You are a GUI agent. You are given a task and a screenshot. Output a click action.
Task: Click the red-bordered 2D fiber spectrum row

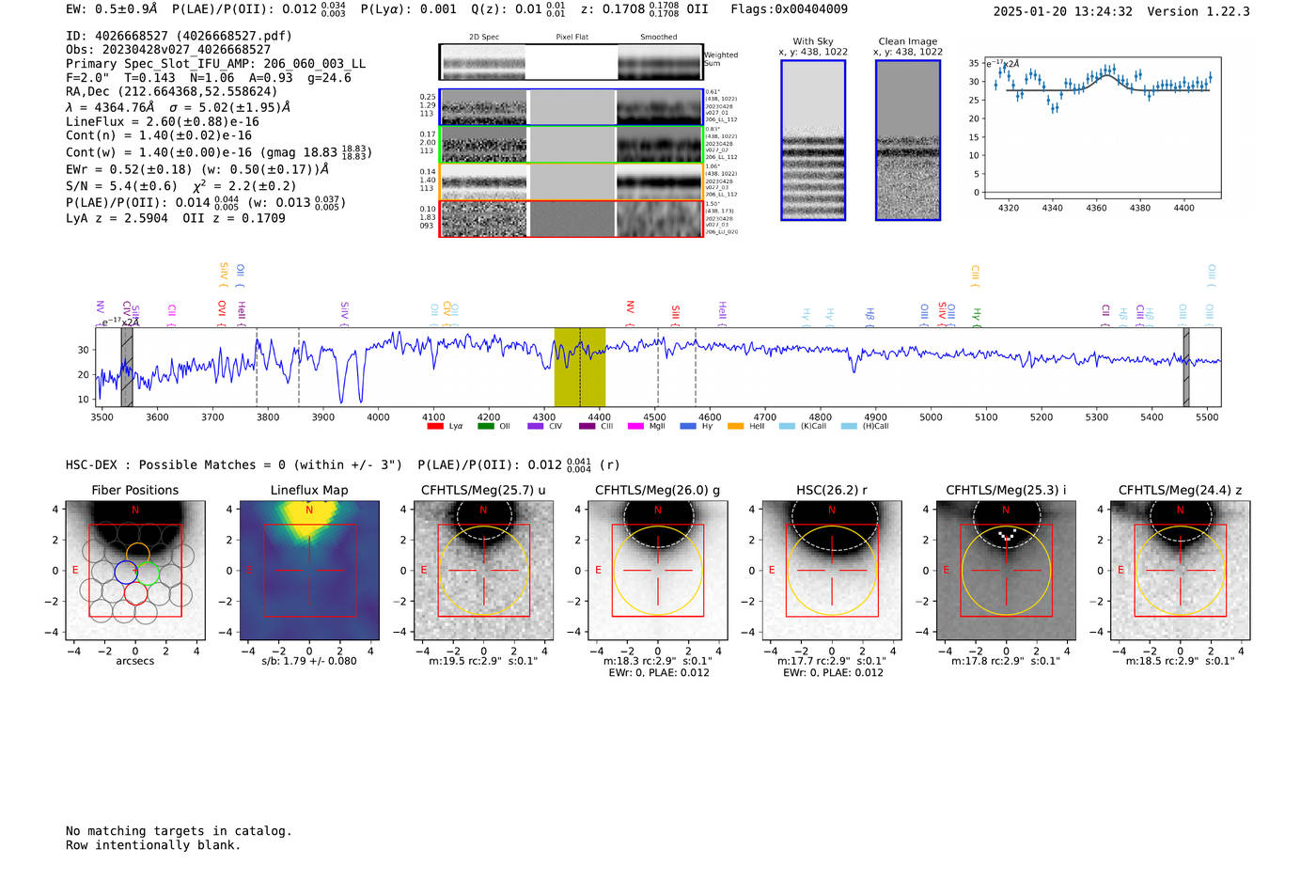(x=572, y=218)
